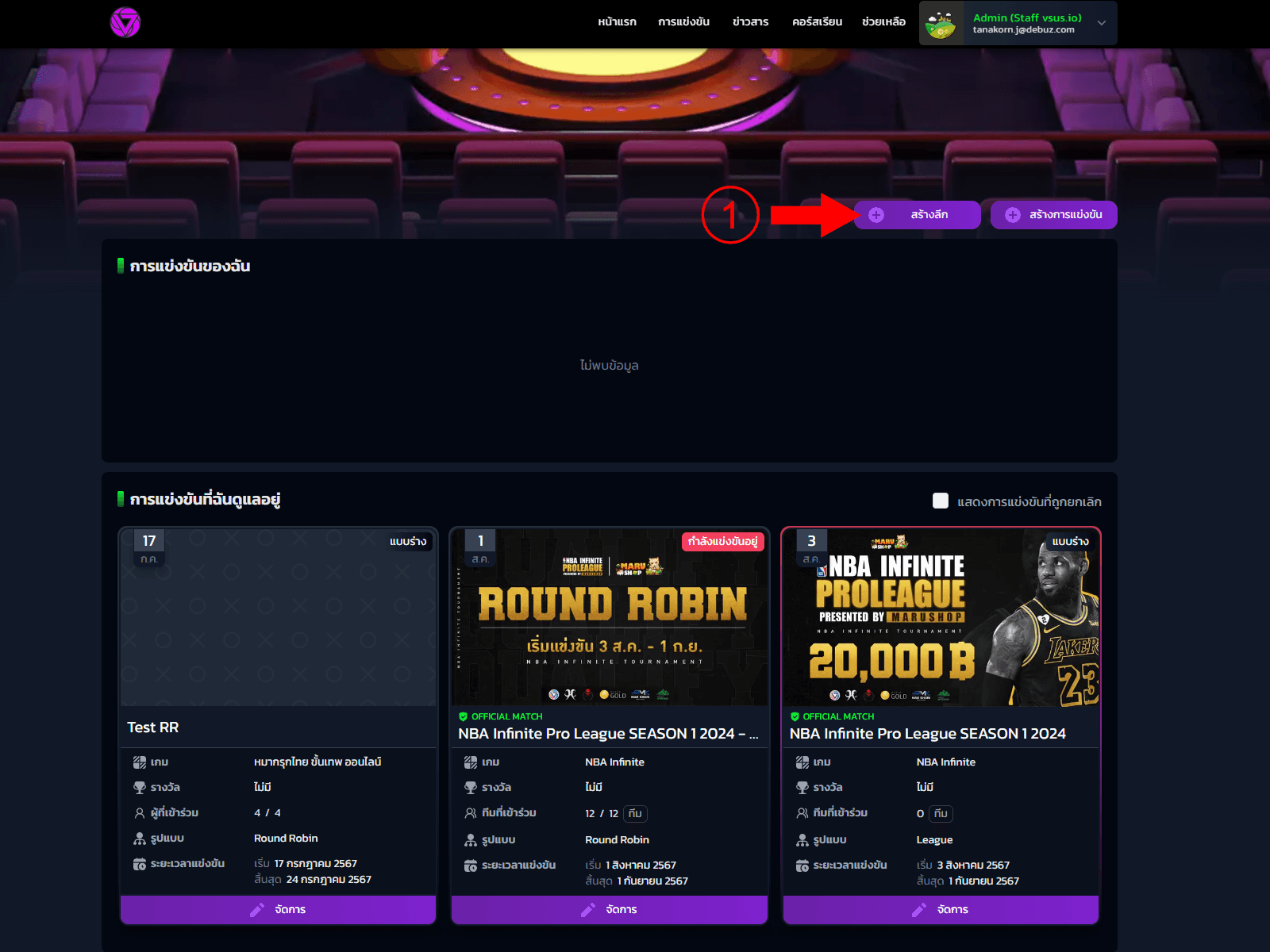1270x952 pixels.
Task: Go to หน้าแรก menu
Action: click(x=617, y=22)
